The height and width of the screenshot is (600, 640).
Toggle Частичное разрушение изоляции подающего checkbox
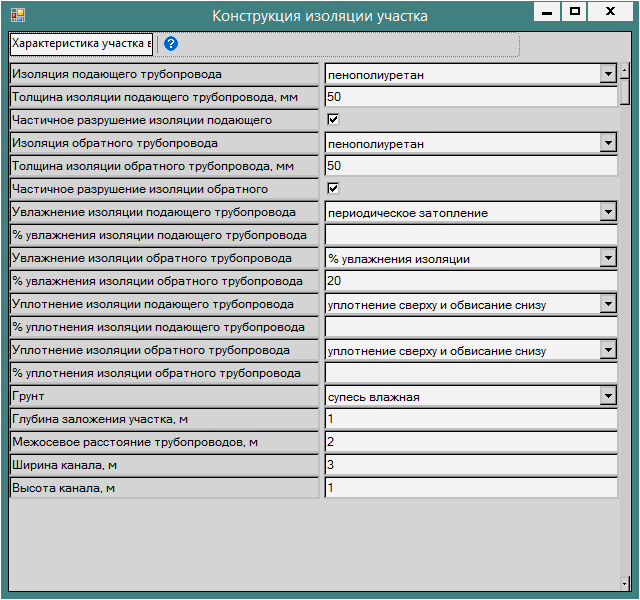[334, 120]
